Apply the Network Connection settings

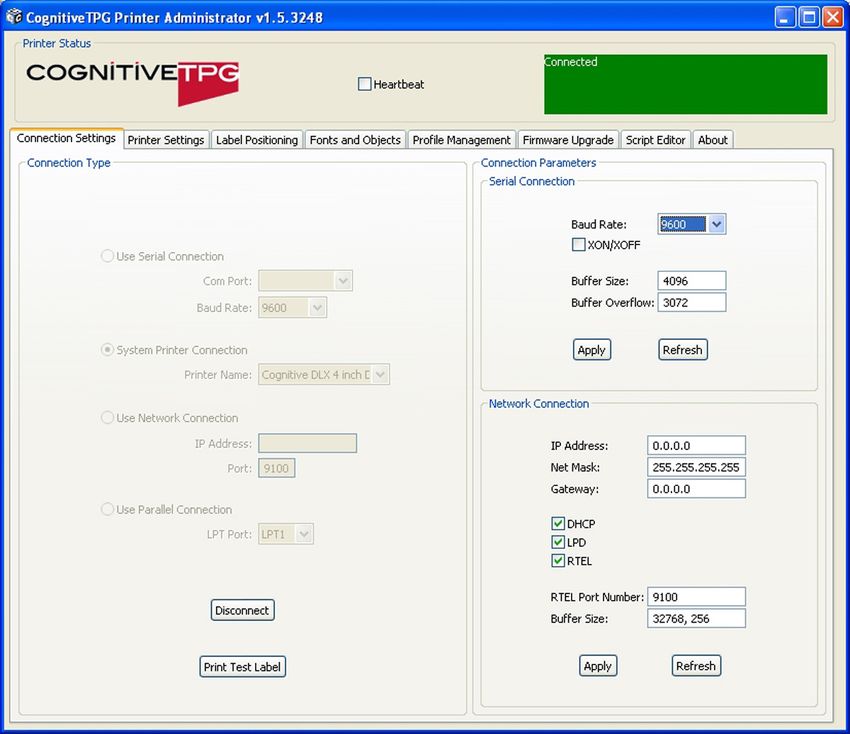pos(598,666)
